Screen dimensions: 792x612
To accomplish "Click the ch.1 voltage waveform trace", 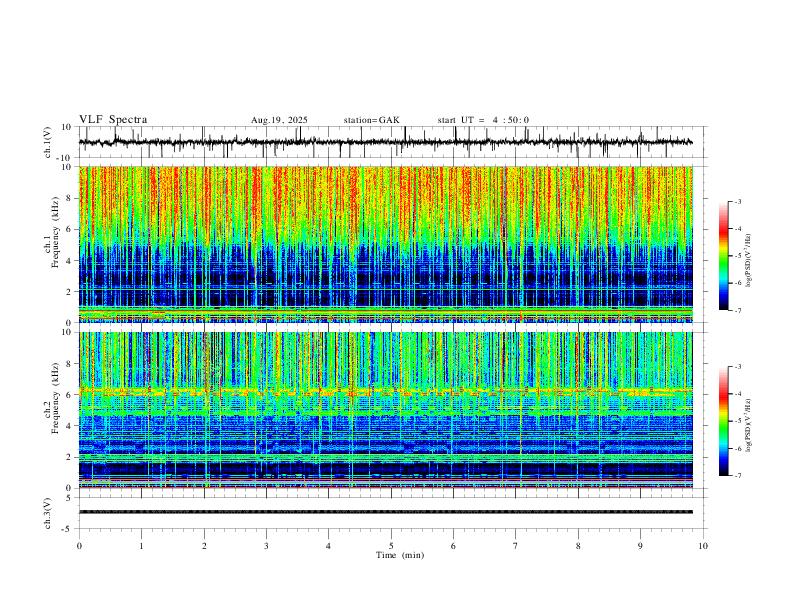I will (x=385, y=142).
